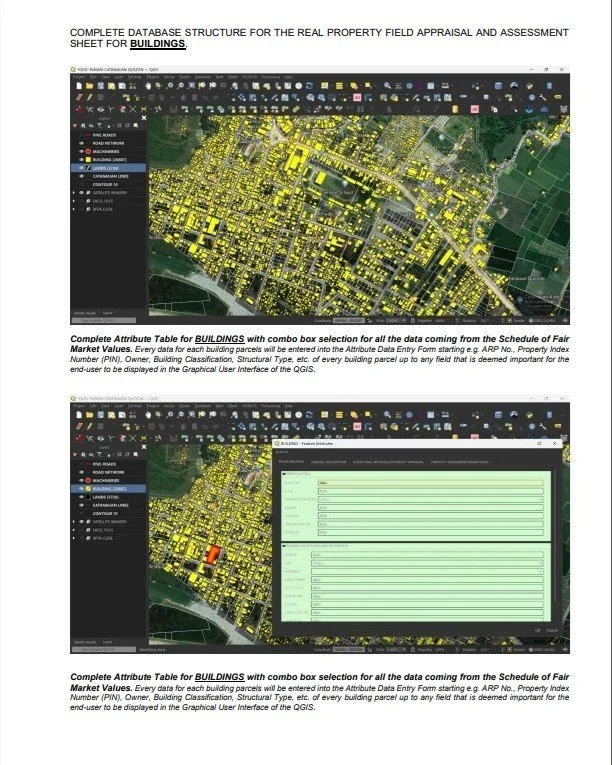The width and height of the screenshot is (612, 765).
Task: Toggle BUILDING layer eye in upper screenshot
Action: [x=82, y=160]
